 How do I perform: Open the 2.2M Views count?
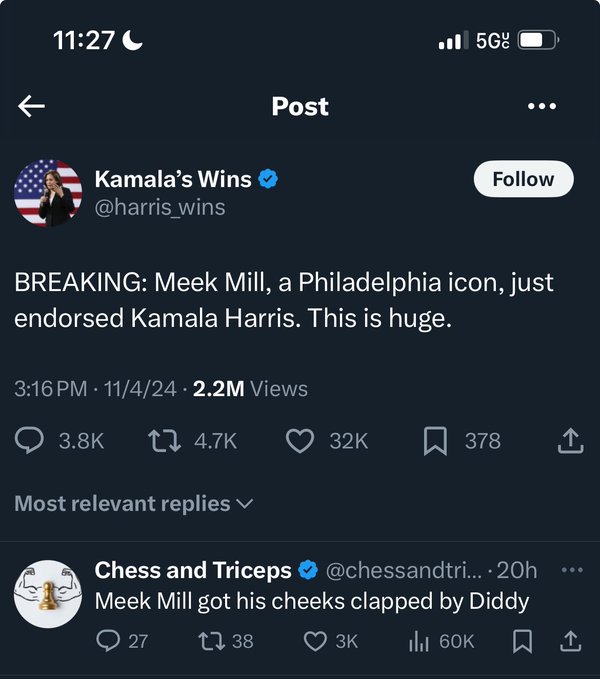(250, 389)
